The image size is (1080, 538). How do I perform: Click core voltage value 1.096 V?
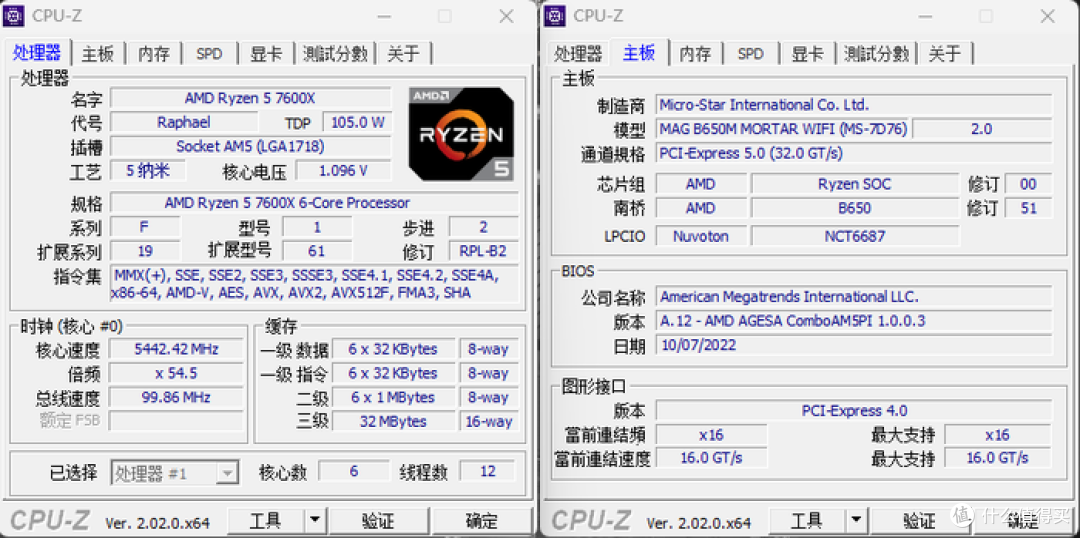pyautogui.click(x=343, y=170)
